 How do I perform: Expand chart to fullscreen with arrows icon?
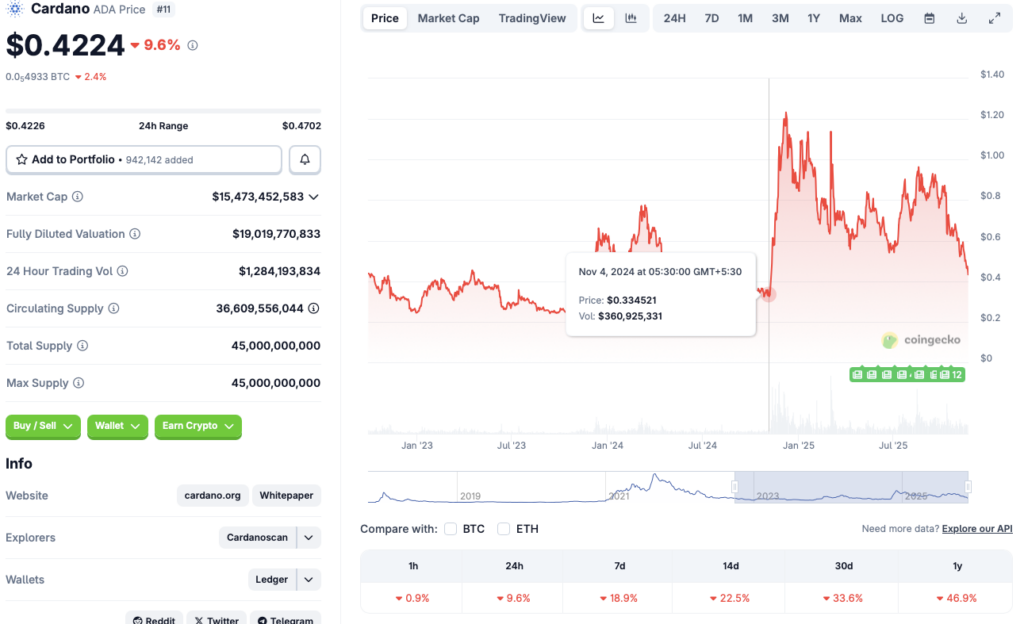coord(994,17)
